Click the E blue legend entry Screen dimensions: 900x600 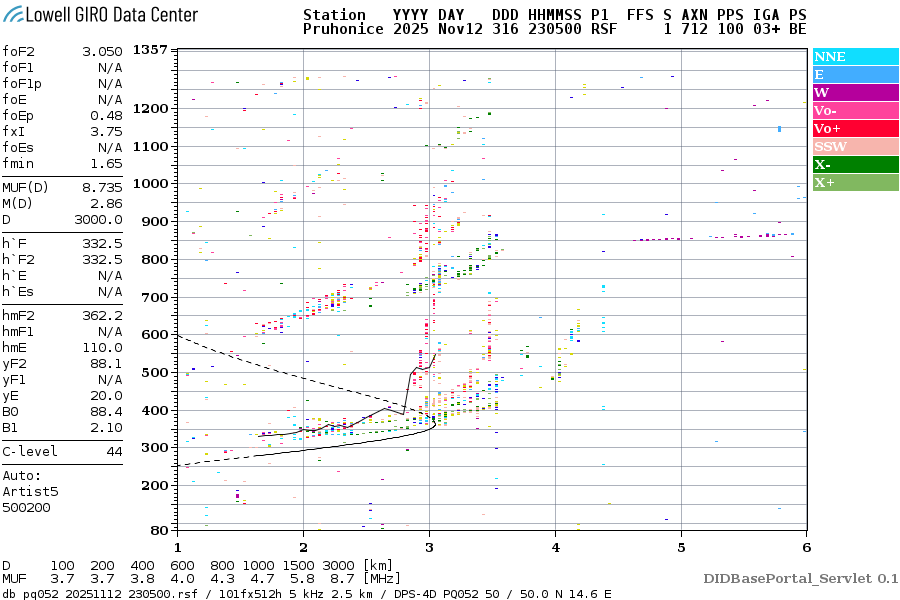click(855, 75)
